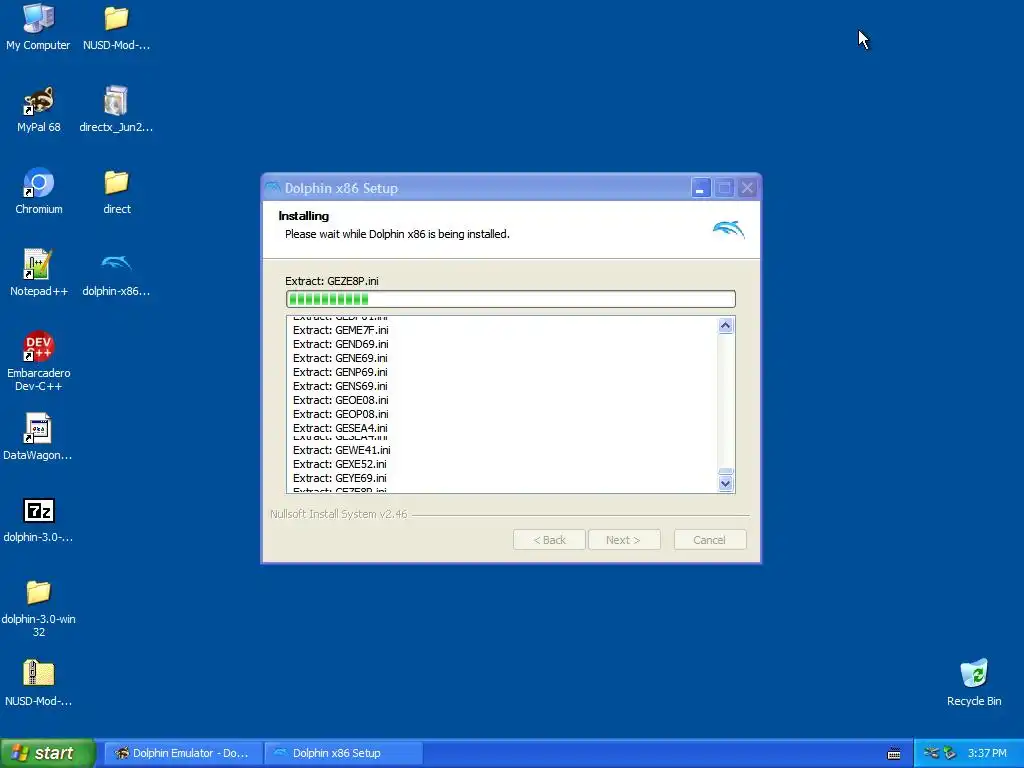Select the Recycle Bin icon
Viewport: 1024px width, 768px height.
(x=974, y=674)
